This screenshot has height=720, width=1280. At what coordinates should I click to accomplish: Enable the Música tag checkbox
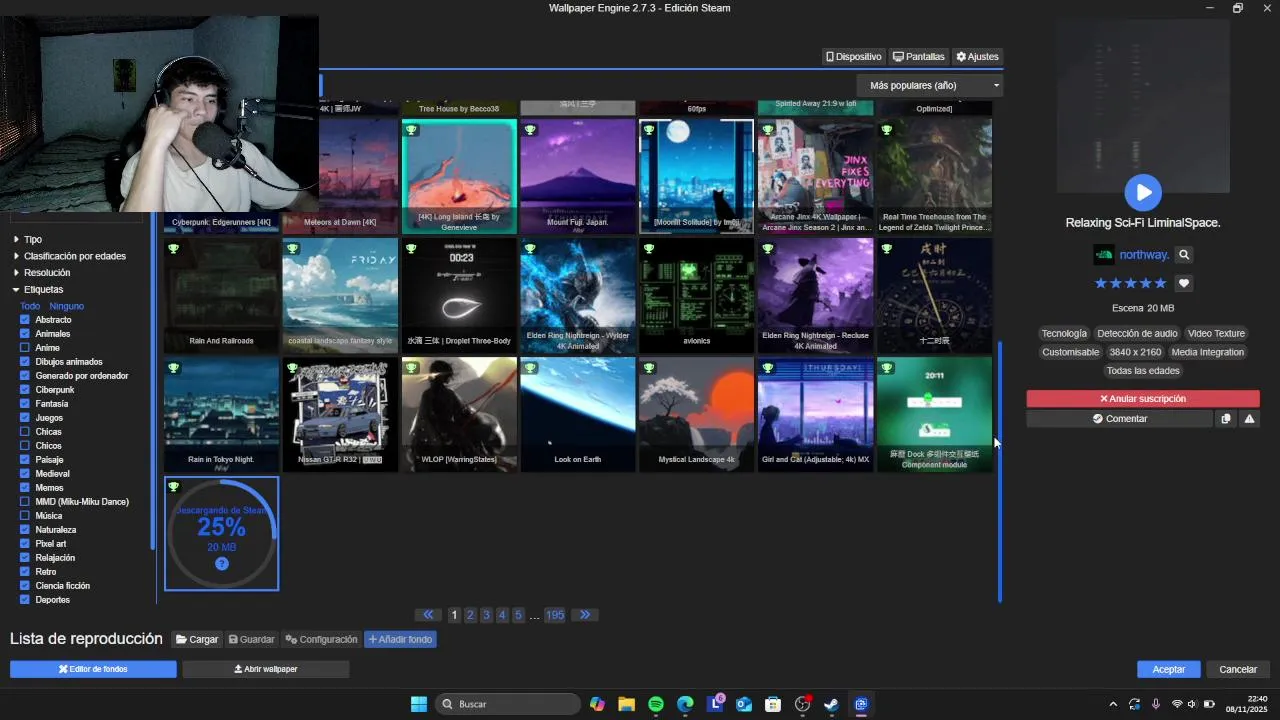(25, 516)
